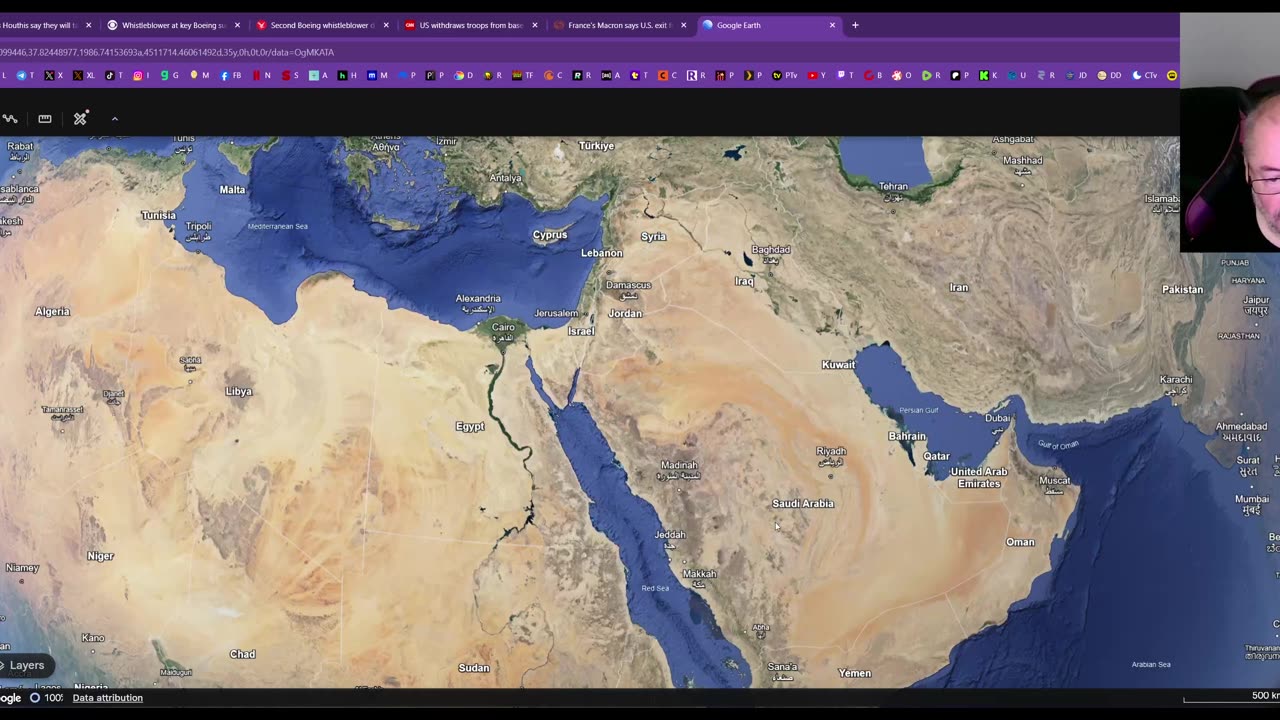This screenshot has height=720, width=1280.
Task: Close the Google Earth tab
Action: click(832, 25)
